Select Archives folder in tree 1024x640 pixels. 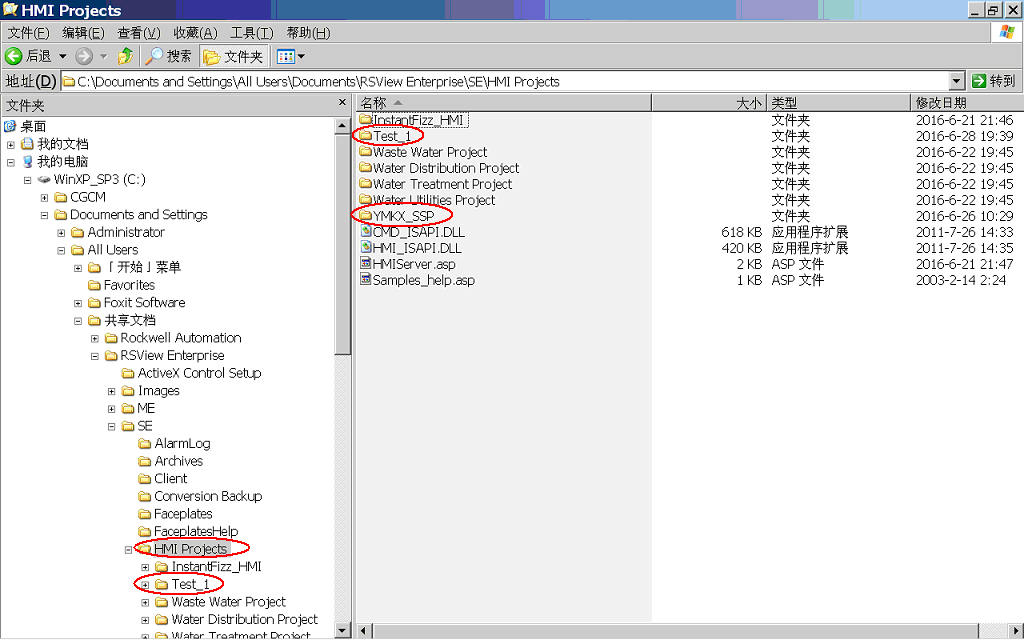[171, 462]
